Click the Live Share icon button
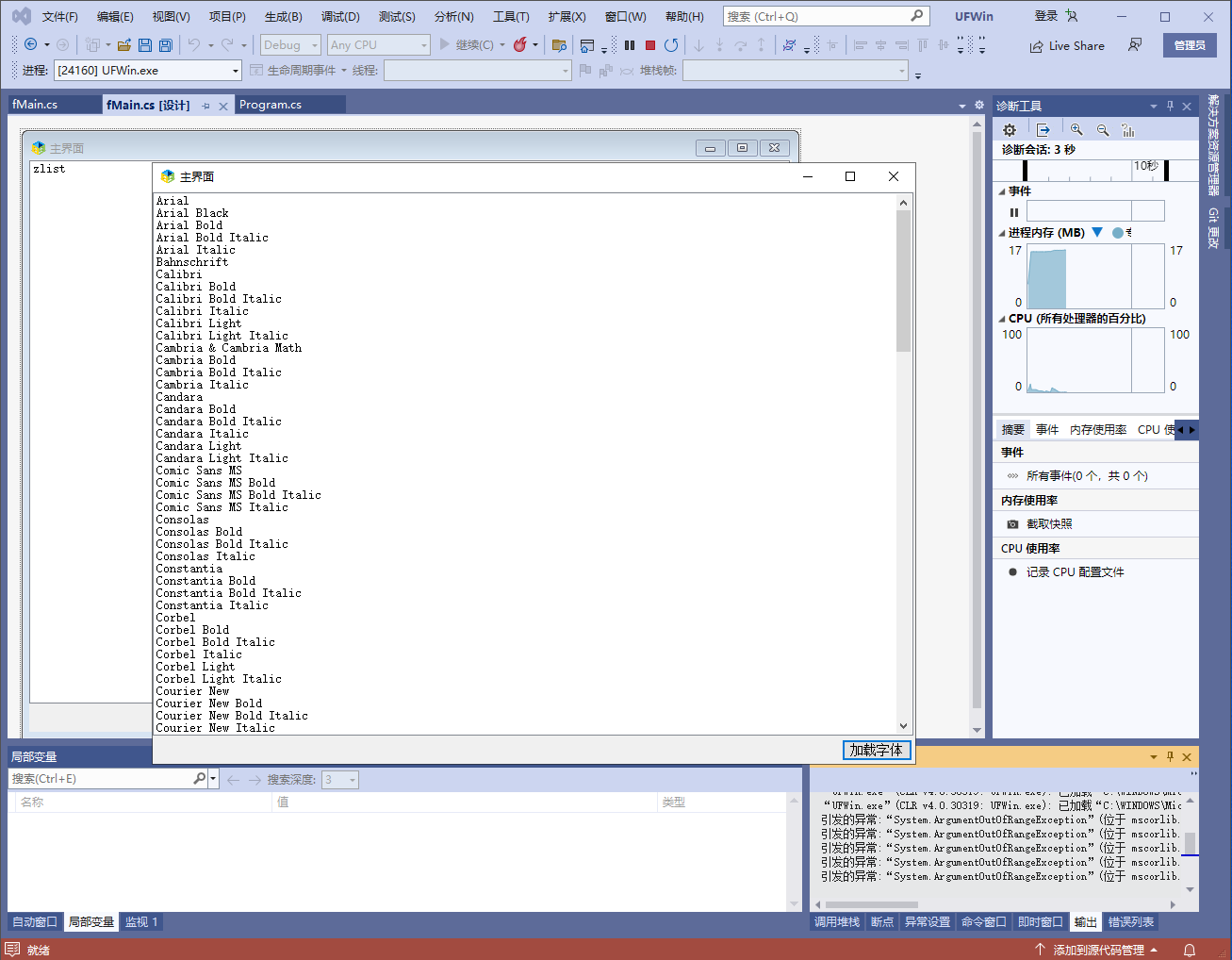1232x960 pixels. pyautogui.click(x=1067, y=45)
